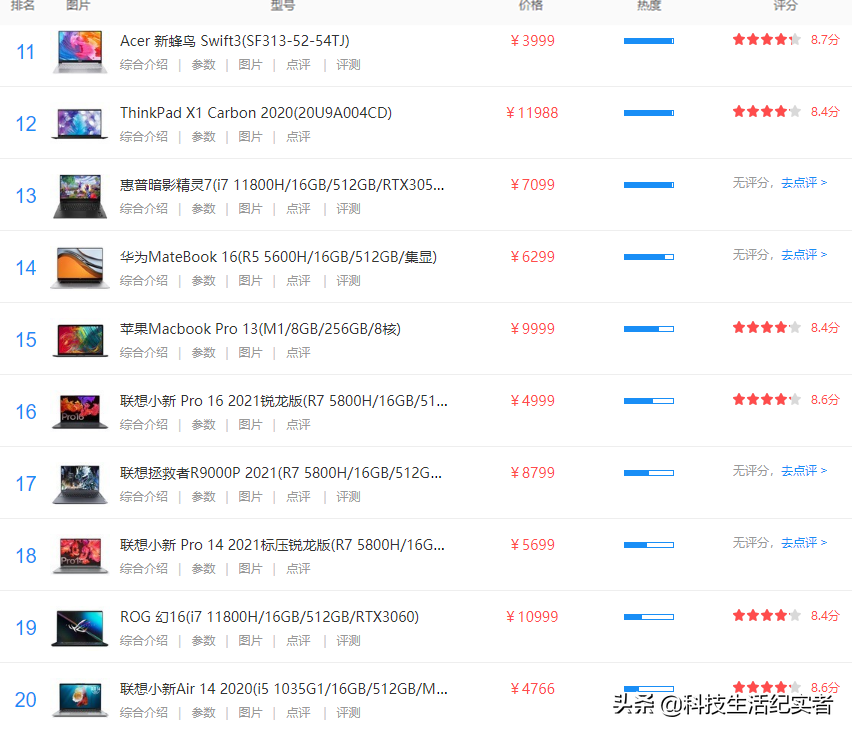
Task: Open 综合介绍 under Acer 新蜂鸟 Swift3
Action: [144, 65]
